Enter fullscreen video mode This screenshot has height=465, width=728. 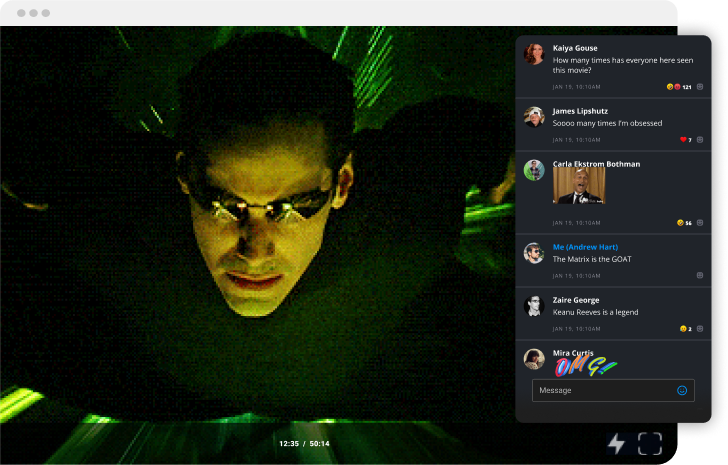650,443
